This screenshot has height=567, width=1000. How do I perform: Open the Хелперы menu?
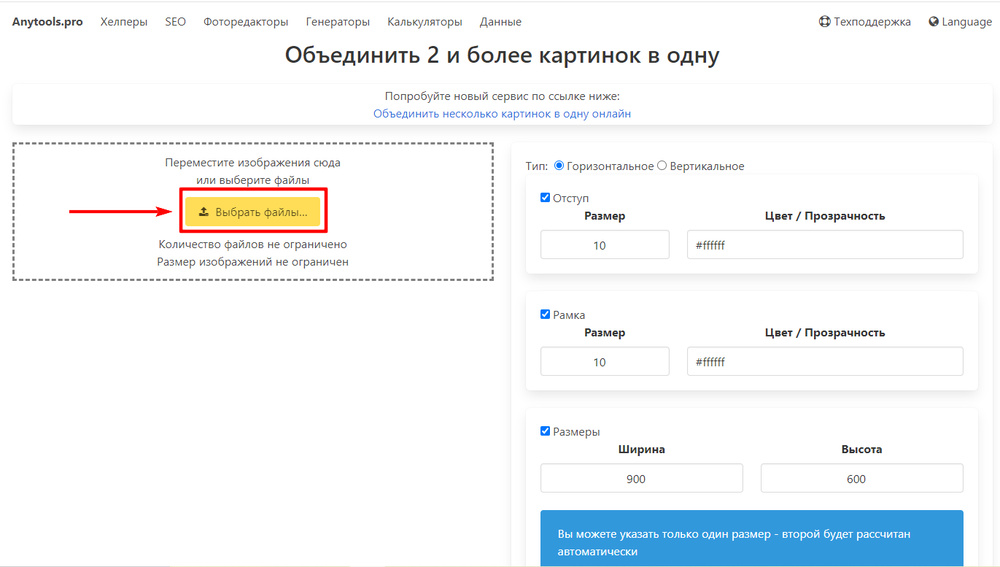(124, 22)
